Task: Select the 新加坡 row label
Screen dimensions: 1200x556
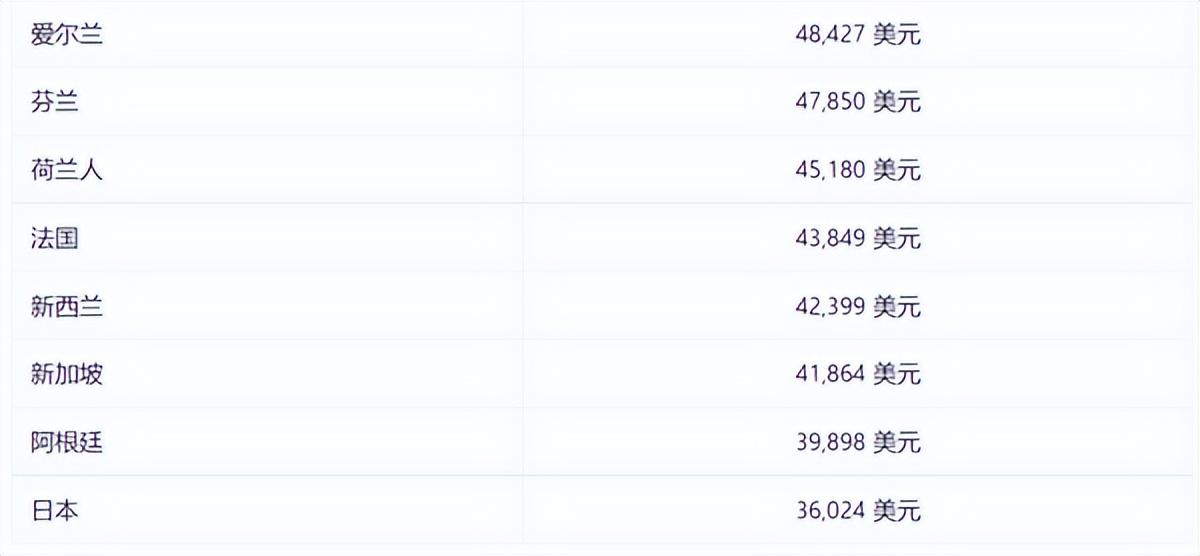Action: 66,374
